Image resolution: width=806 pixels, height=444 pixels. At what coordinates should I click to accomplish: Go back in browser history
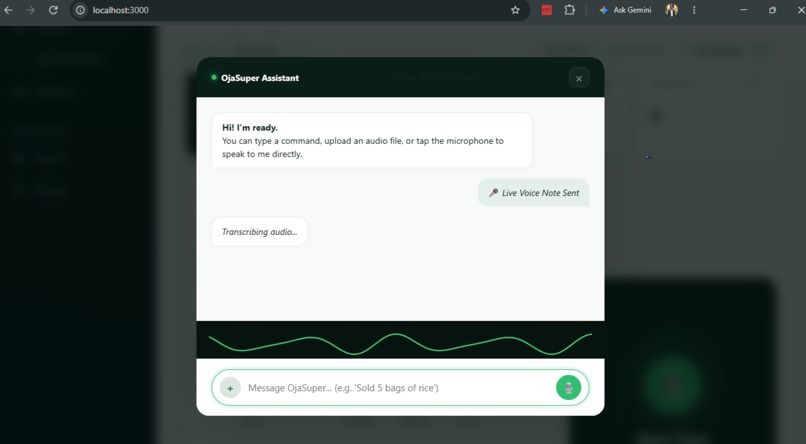(x=8, y=10)
